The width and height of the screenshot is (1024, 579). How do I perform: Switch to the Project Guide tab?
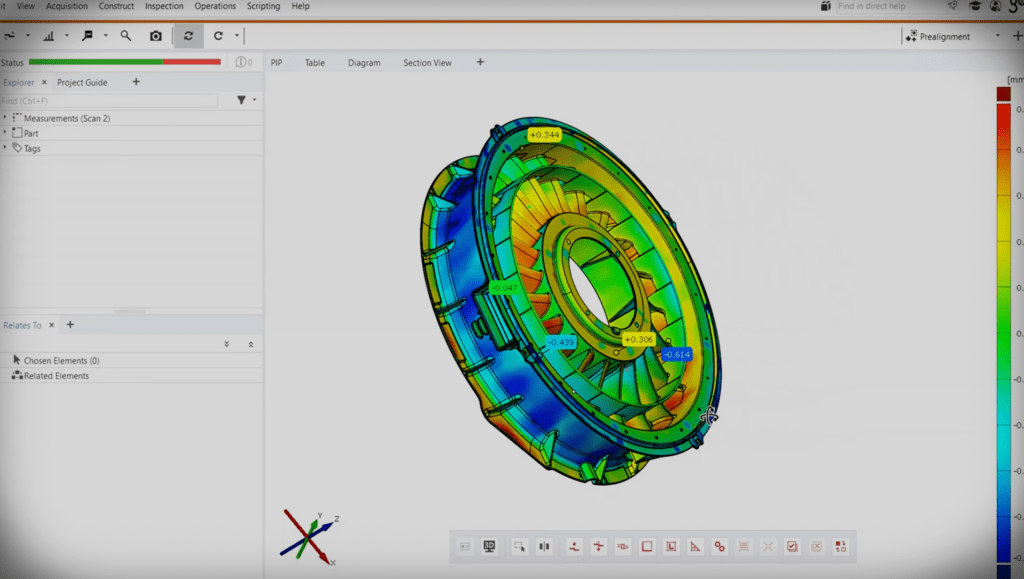pyautogui.click(x=82, y=82)
